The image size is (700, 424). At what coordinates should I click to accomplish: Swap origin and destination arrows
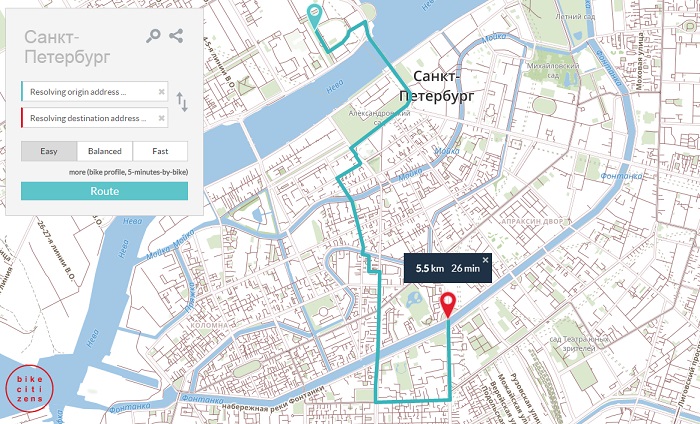tap(182, 101)
